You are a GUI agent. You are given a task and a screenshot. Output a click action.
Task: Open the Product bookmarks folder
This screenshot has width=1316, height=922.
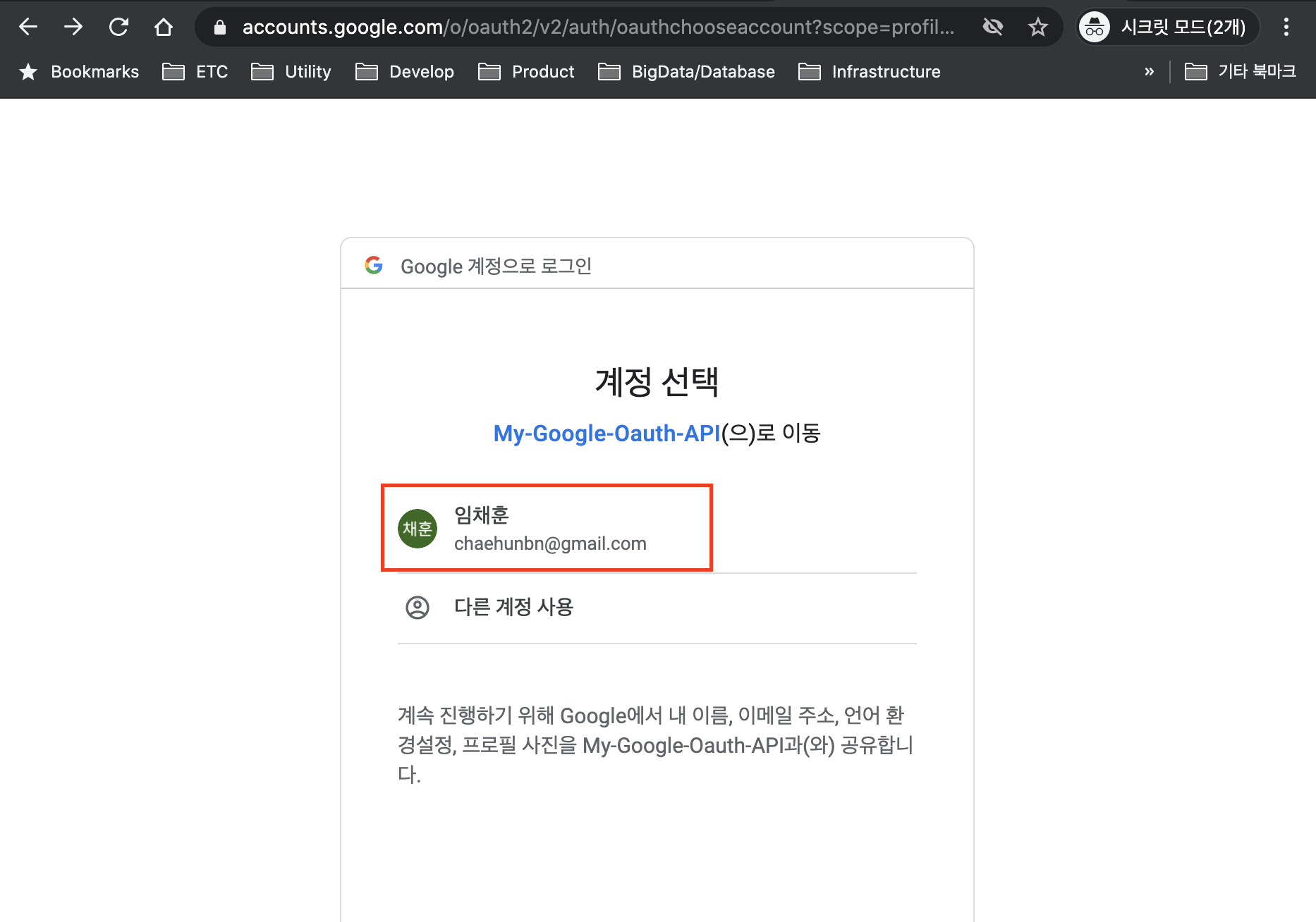coord(526,72)
